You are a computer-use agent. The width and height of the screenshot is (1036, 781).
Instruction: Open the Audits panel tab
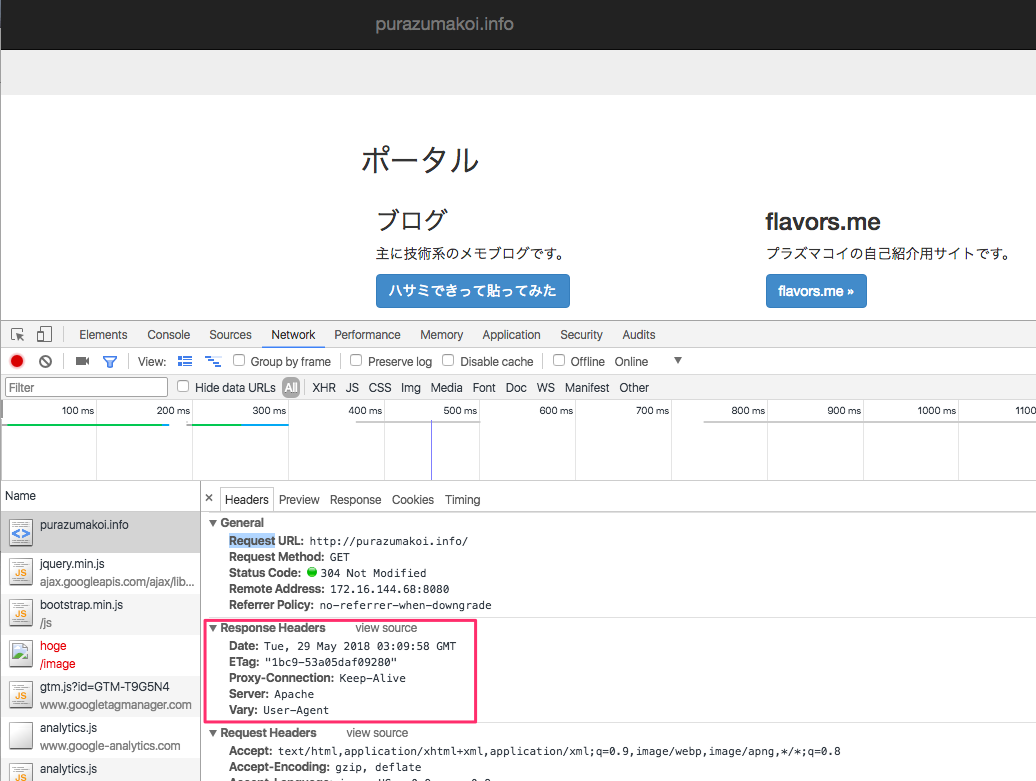pos(639,334)
